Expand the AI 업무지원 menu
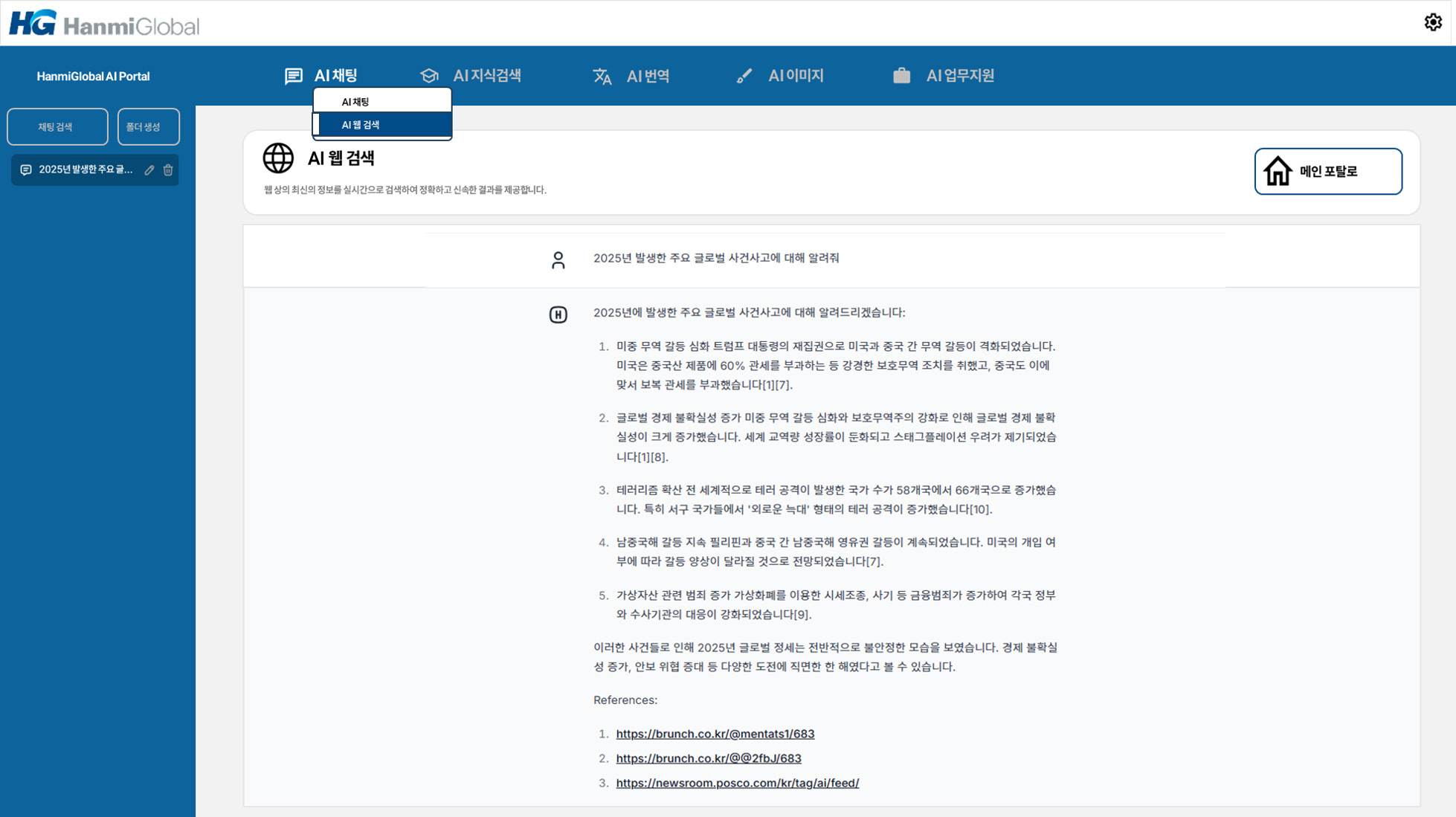Image resolution: width=1456 pixels, height=817 pixels. pos(959,76)
